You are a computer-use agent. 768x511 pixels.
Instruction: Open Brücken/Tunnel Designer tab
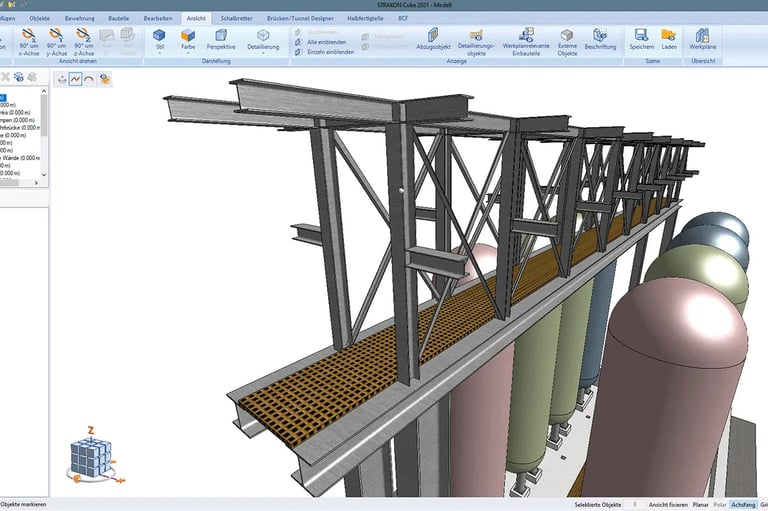(300, 18)
